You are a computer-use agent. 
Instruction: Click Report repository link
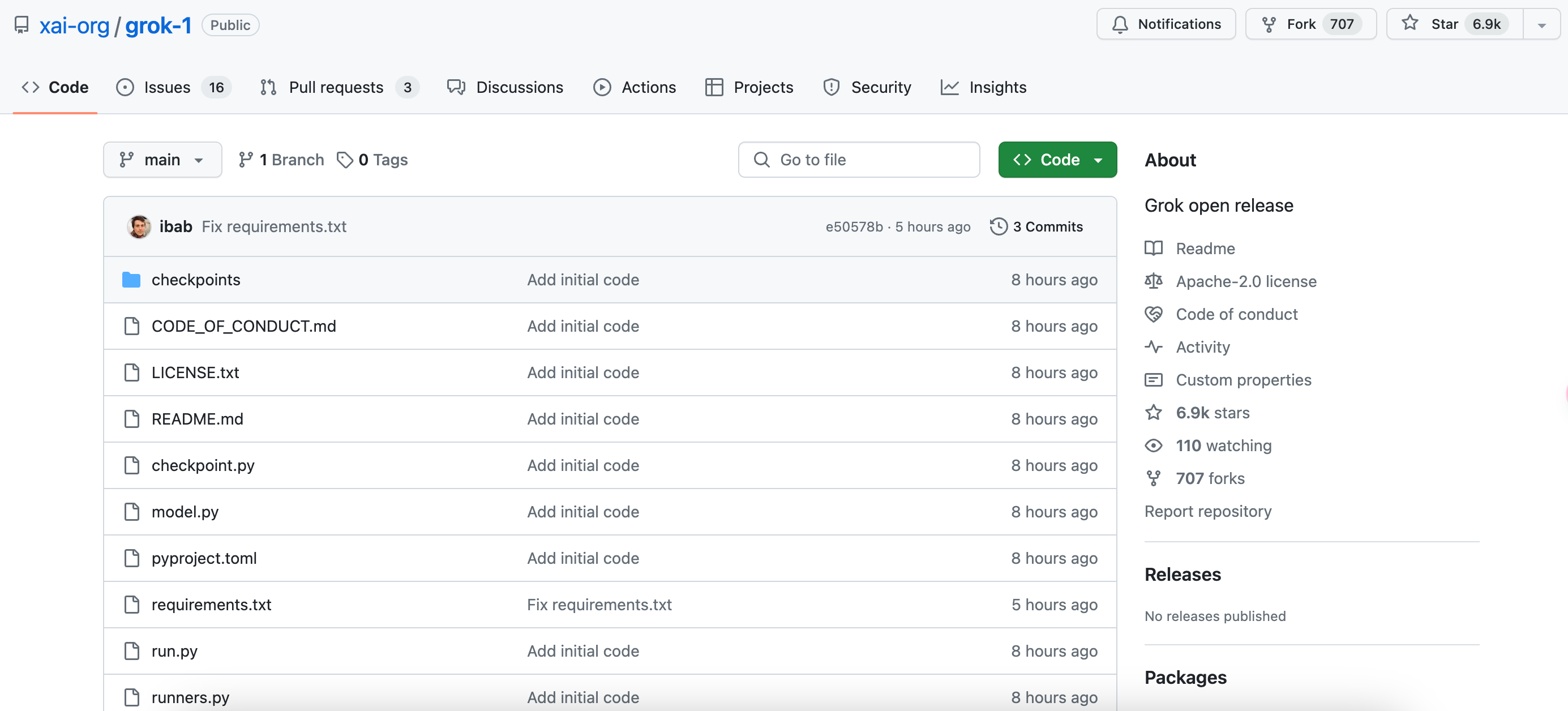pos(1207,511)
